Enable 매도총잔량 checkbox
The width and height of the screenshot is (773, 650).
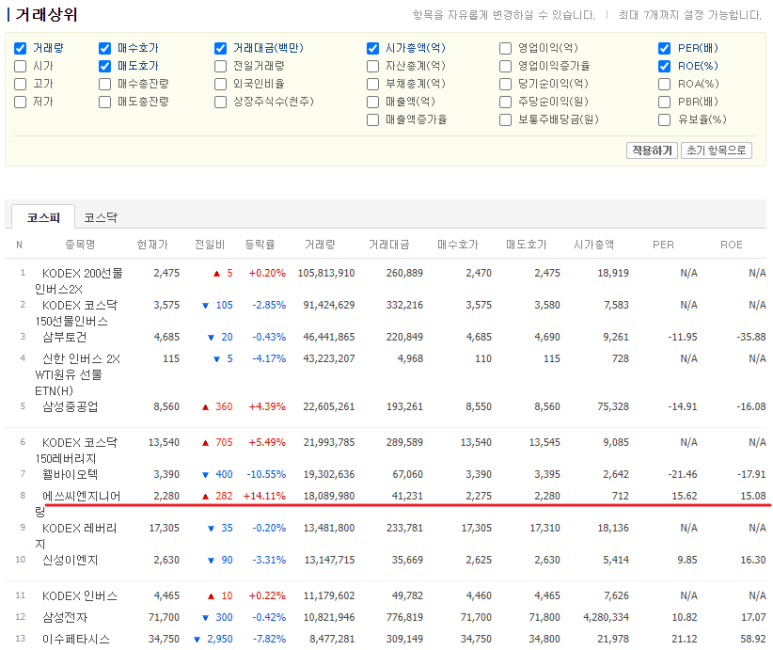(105, 102)
